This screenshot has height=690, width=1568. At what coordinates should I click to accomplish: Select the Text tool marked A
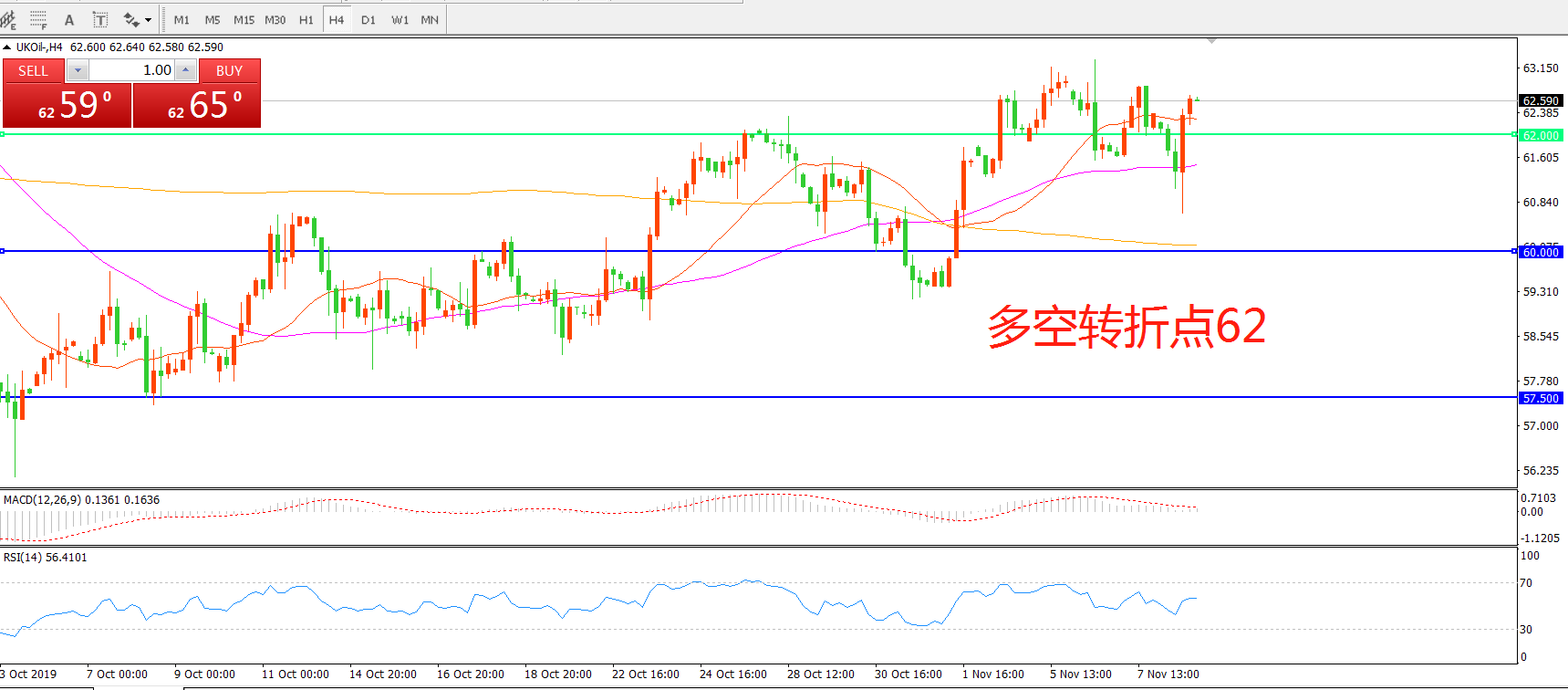(69, 20)
